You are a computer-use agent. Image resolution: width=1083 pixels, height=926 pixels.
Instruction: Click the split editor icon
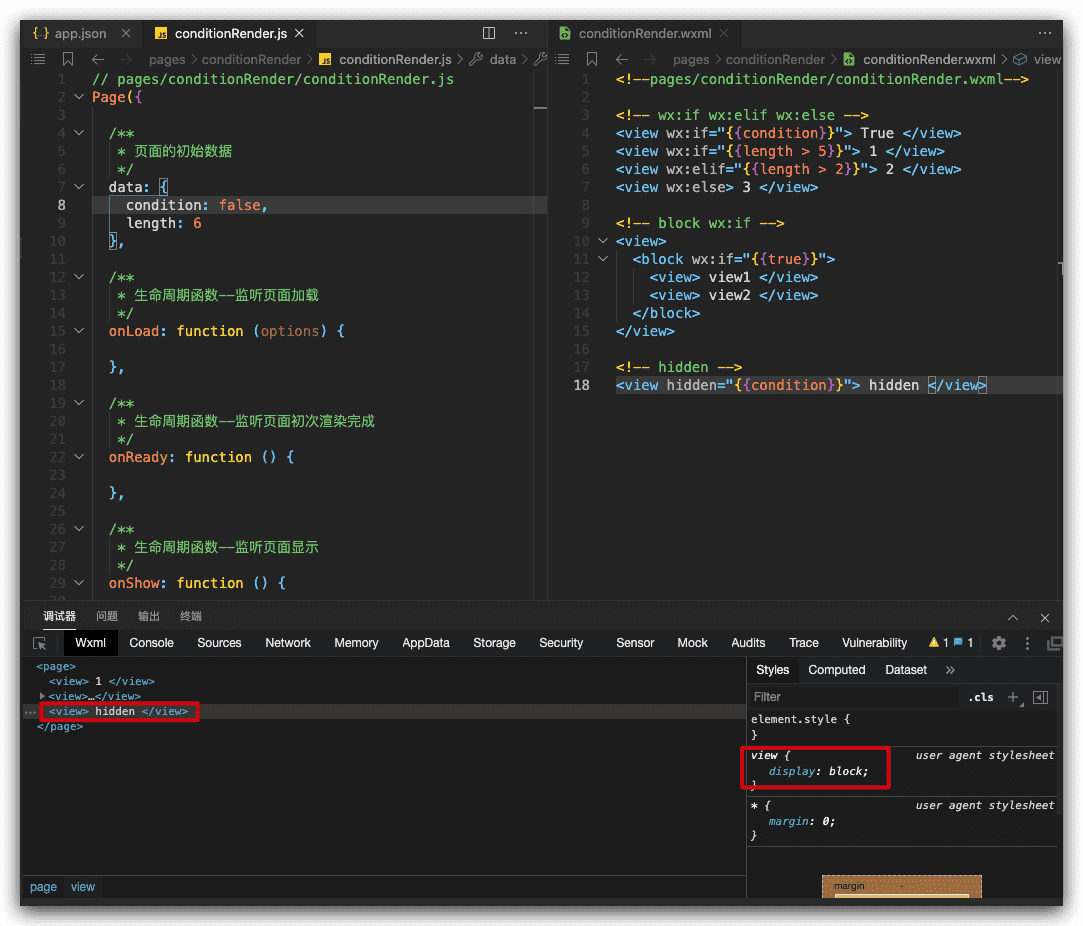tap(489, 33)
